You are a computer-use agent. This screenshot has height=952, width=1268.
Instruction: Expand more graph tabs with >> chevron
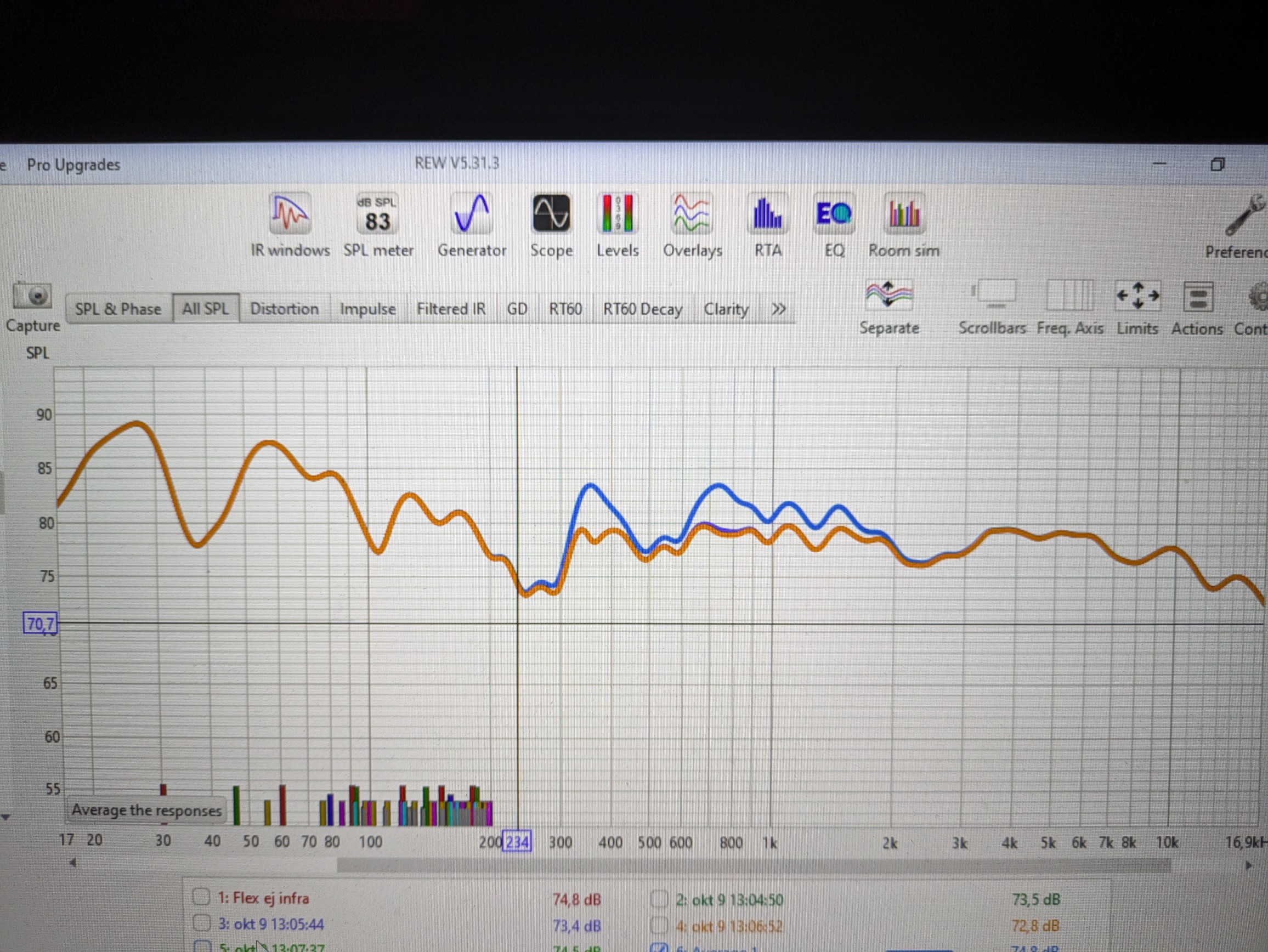778,309
